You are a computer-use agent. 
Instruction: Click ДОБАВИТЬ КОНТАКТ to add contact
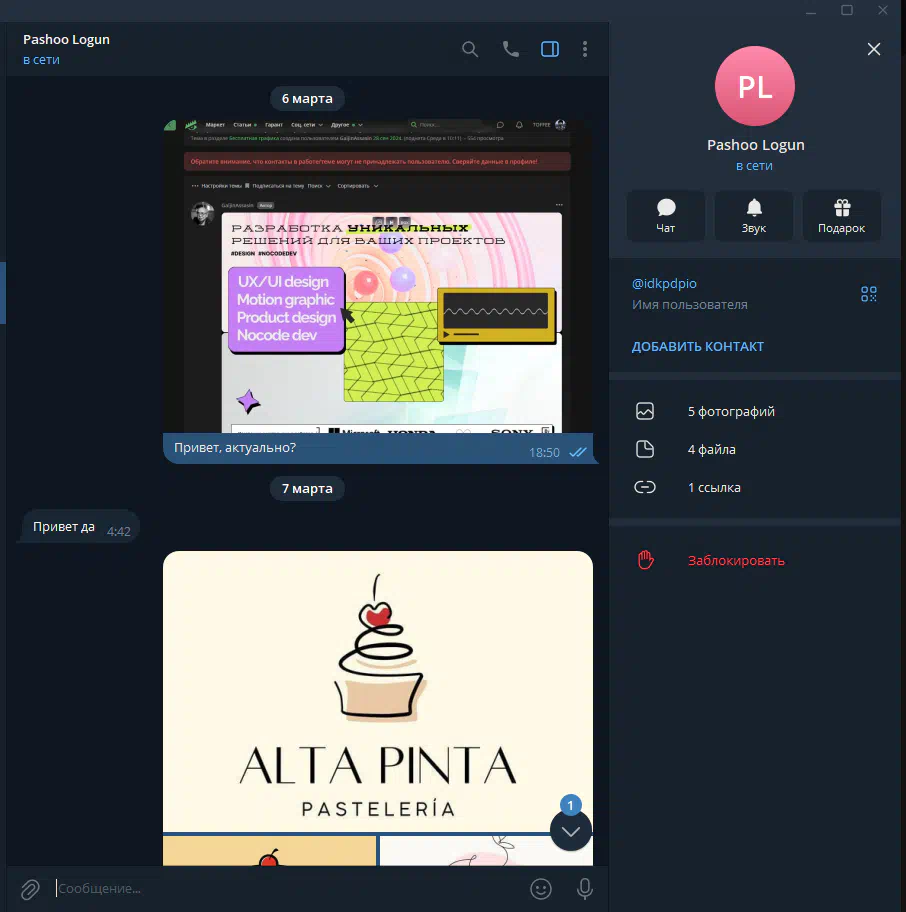coord(697,347)
